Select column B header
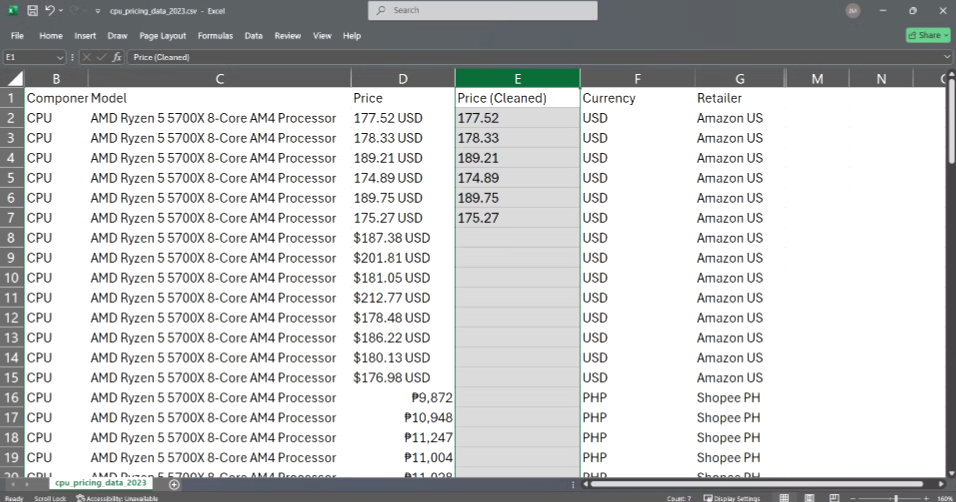The width and height of the screenshot is (956, 502). point(56,79)
